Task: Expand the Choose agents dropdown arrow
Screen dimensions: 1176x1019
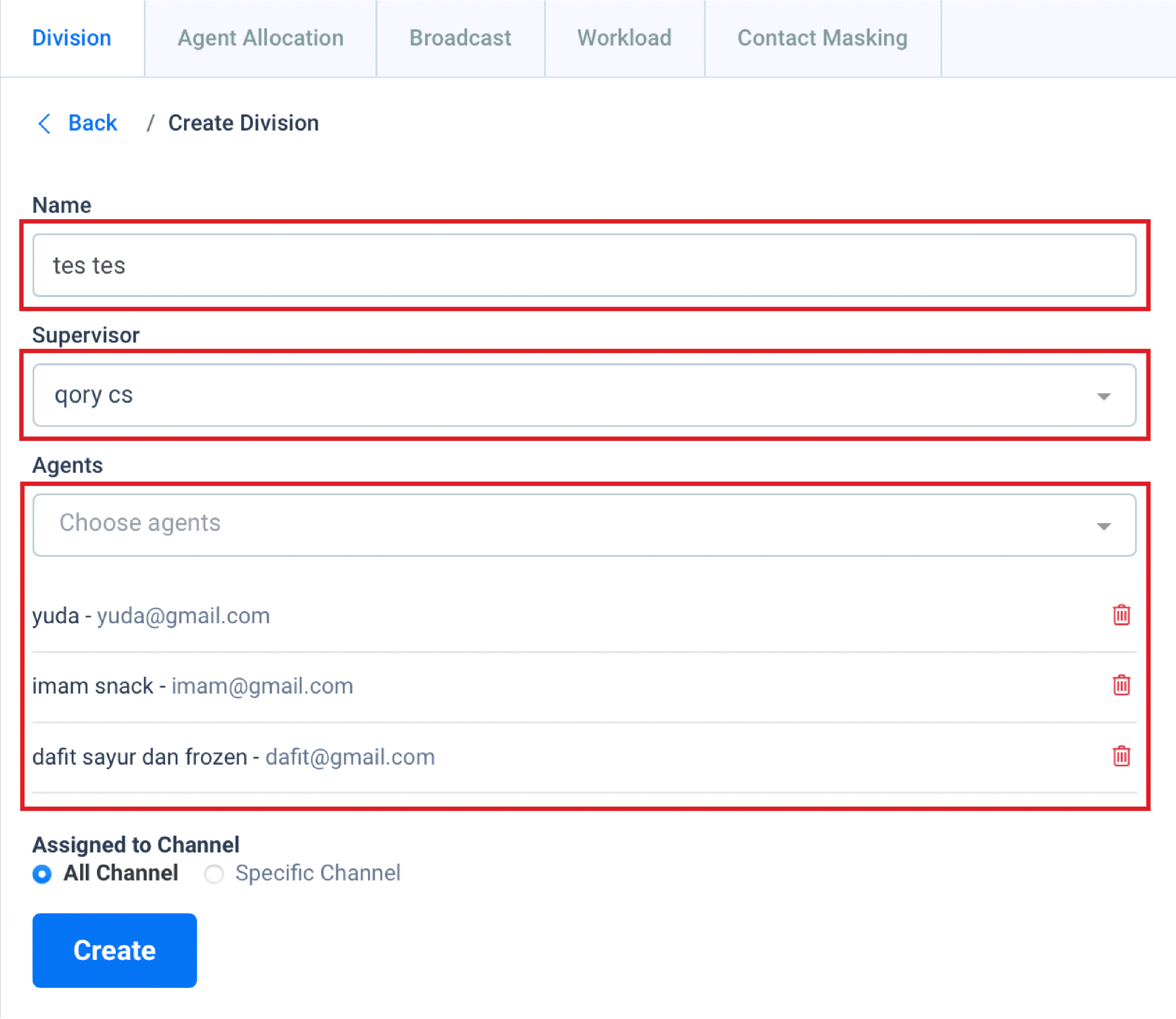Action: 1103,526
